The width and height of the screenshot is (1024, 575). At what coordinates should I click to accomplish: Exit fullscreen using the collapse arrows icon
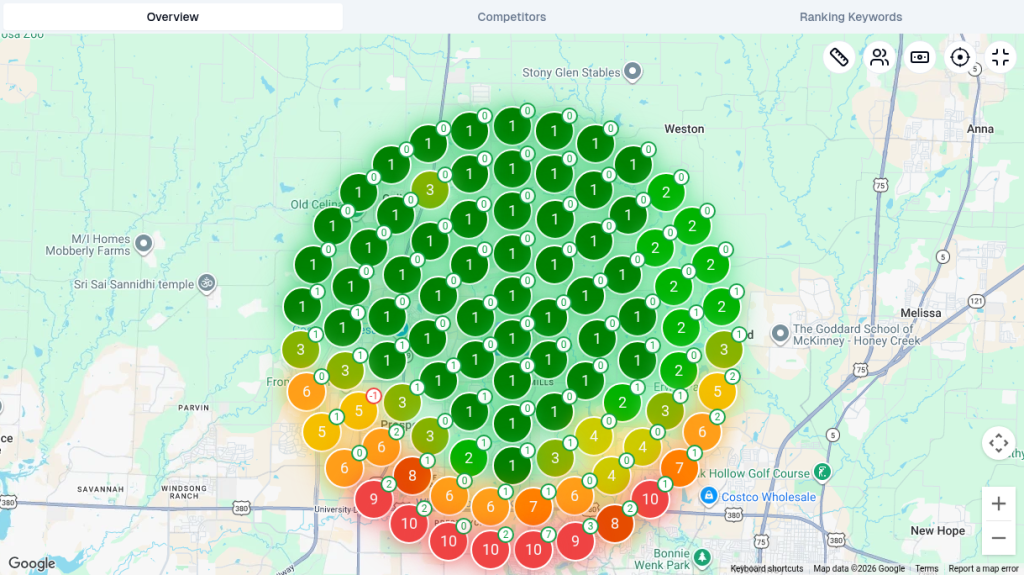click(1000, 58)
